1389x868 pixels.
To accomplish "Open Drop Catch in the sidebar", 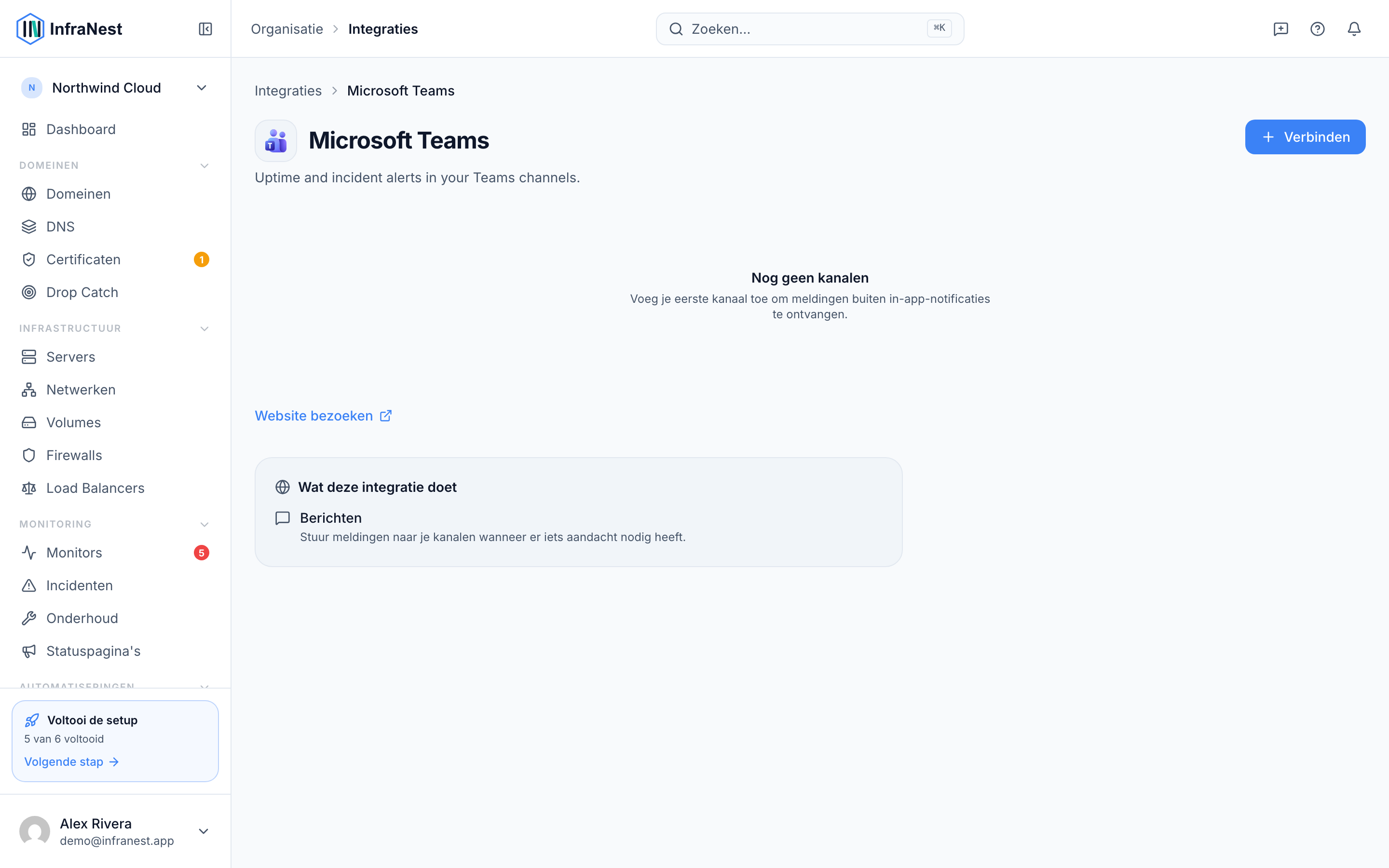I will point(115,292).
